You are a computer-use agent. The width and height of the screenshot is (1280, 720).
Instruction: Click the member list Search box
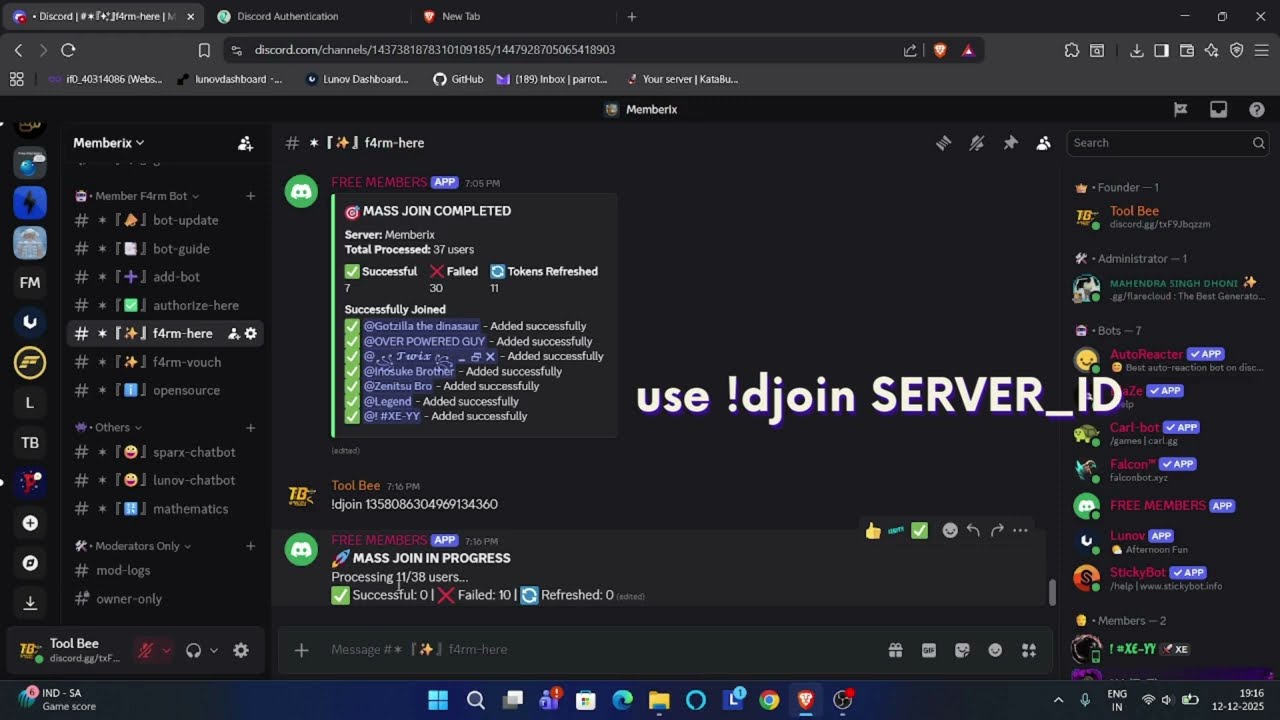tap(1168, 143)
